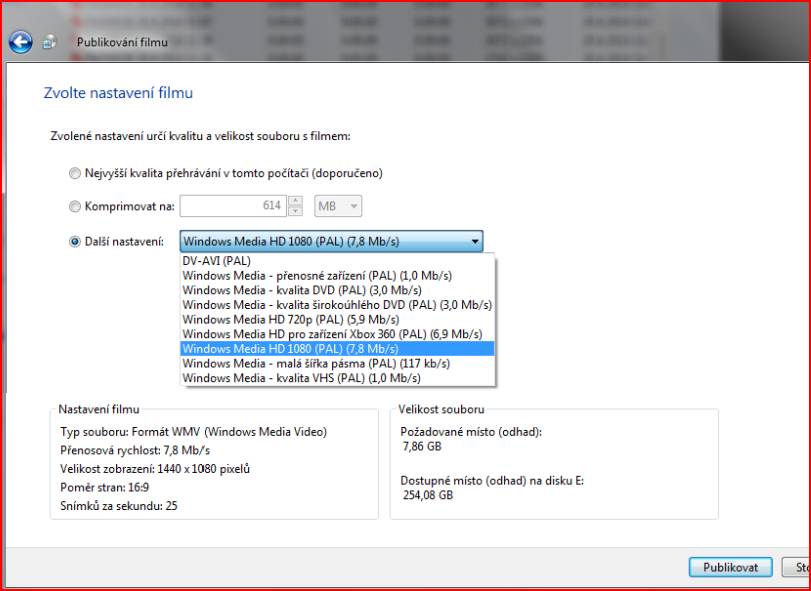Viewport: 811px width, 591px height.
Task: Click the Zvolte nastavení filmu heading
Action: point(118,93)
